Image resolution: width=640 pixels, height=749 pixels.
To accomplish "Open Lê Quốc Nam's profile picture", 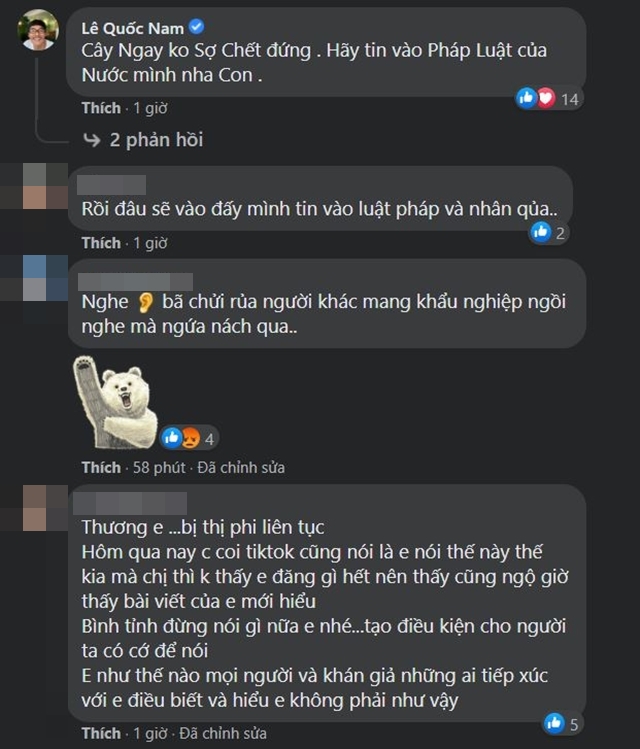I will click(x=38, y=30).
